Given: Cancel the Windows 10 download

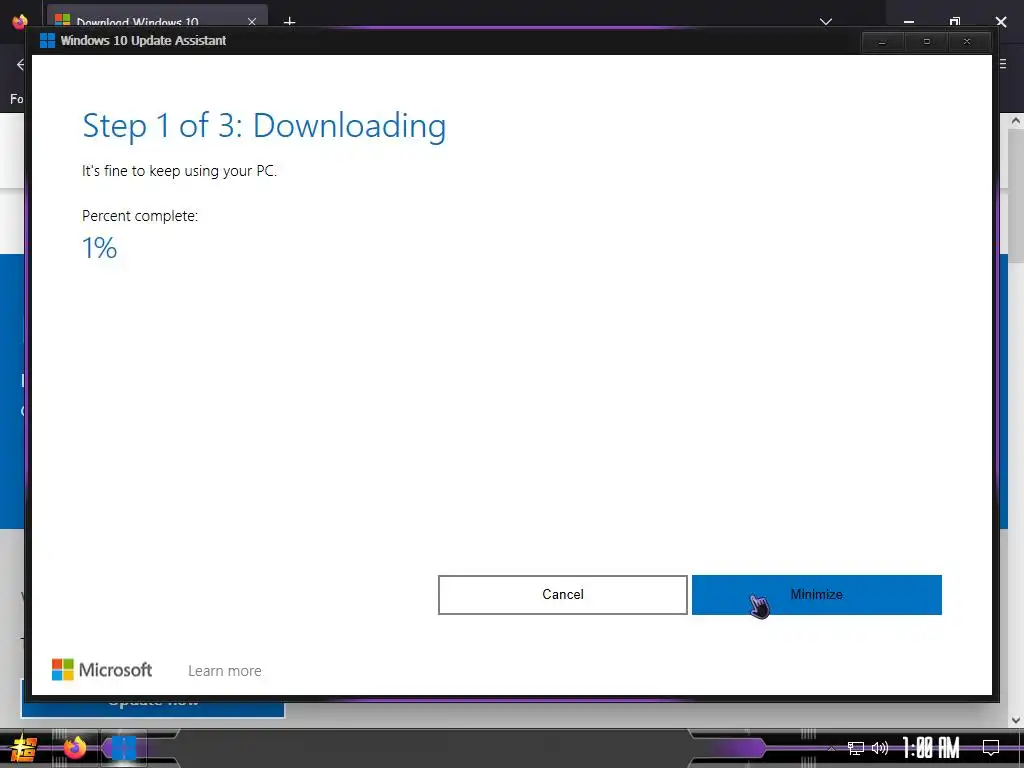Looking at the screenshot, I should [x=562, y=594].
